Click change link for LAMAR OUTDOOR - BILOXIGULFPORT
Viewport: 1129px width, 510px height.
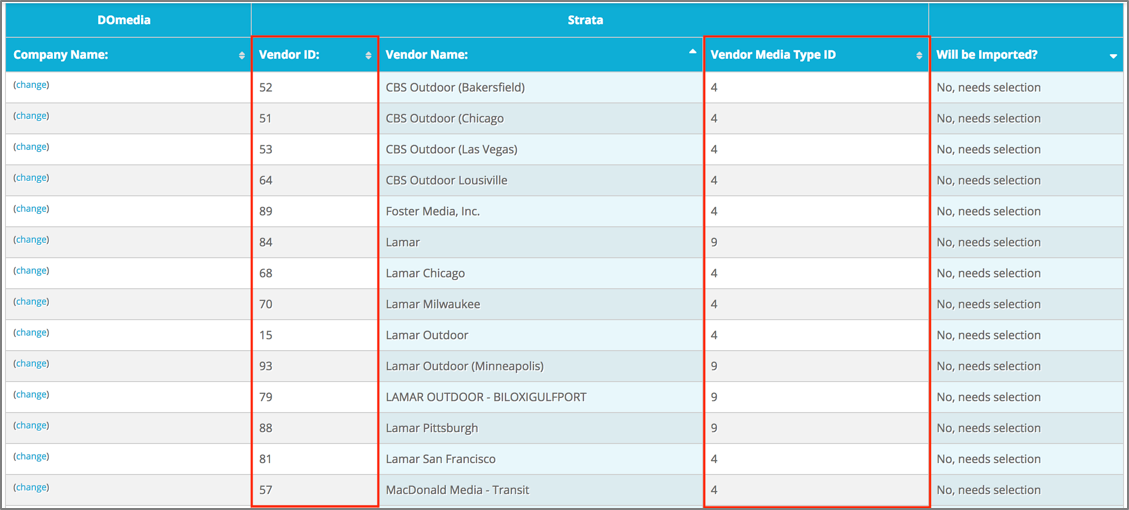coord(32,395)
